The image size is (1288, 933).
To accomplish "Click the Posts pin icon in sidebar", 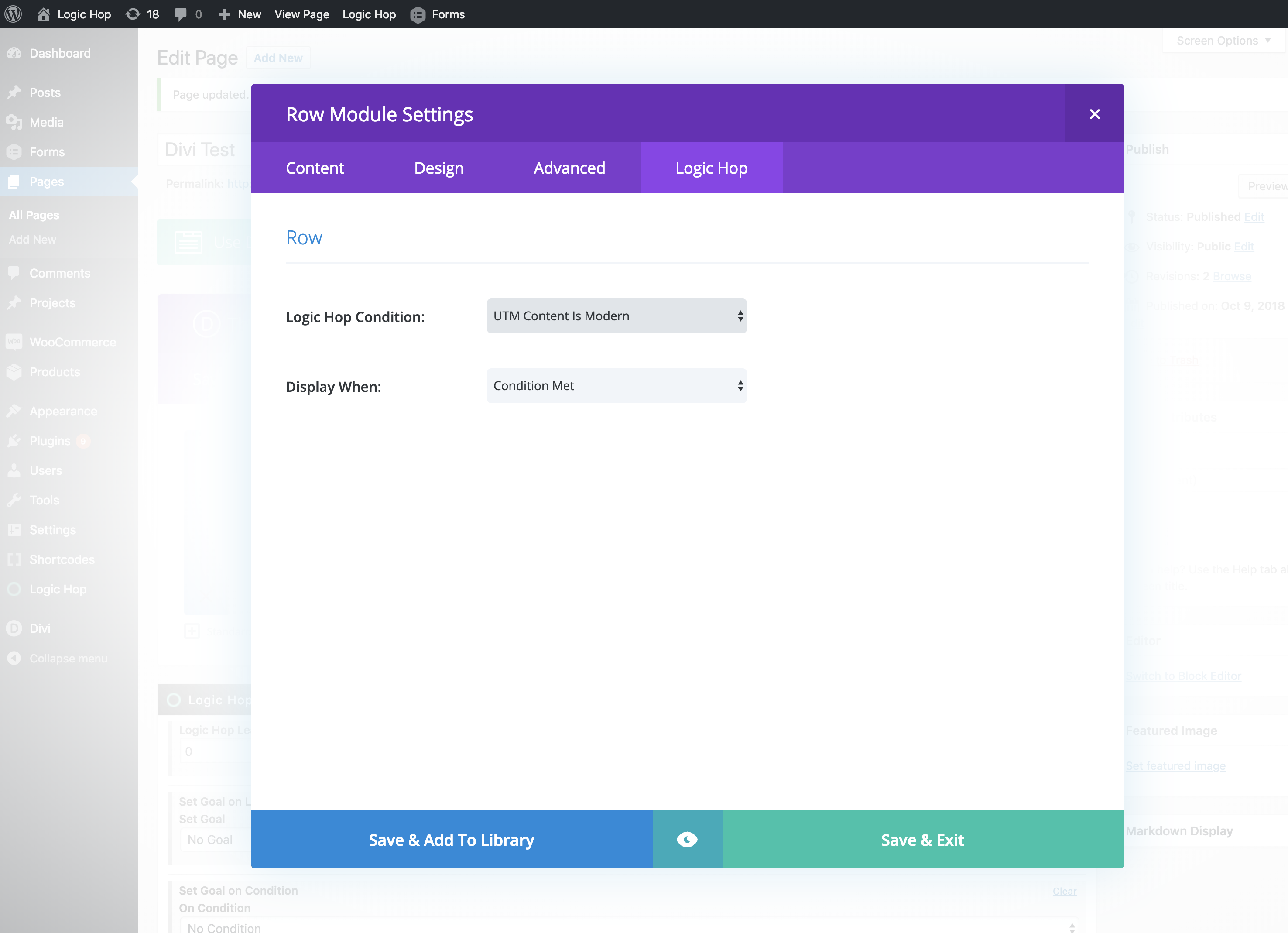I will tap(14, 93).
